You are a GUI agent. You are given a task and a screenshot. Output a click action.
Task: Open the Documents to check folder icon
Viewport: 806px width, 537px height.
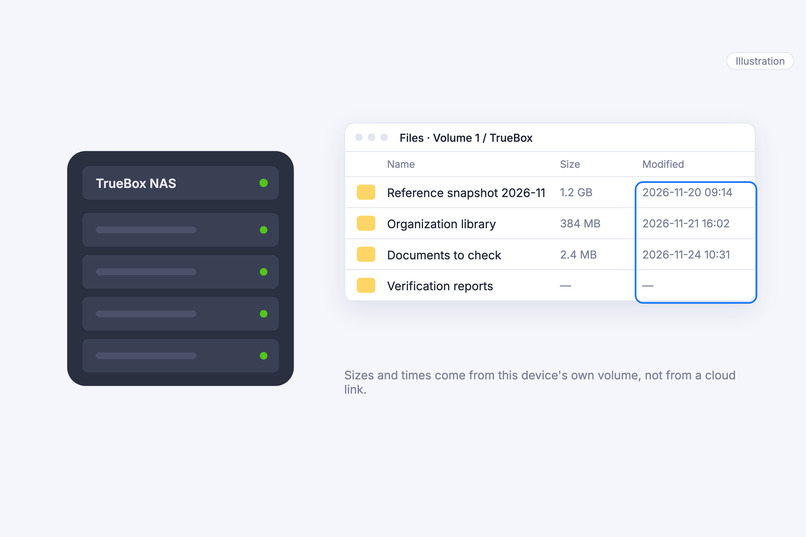click(366, 254)
